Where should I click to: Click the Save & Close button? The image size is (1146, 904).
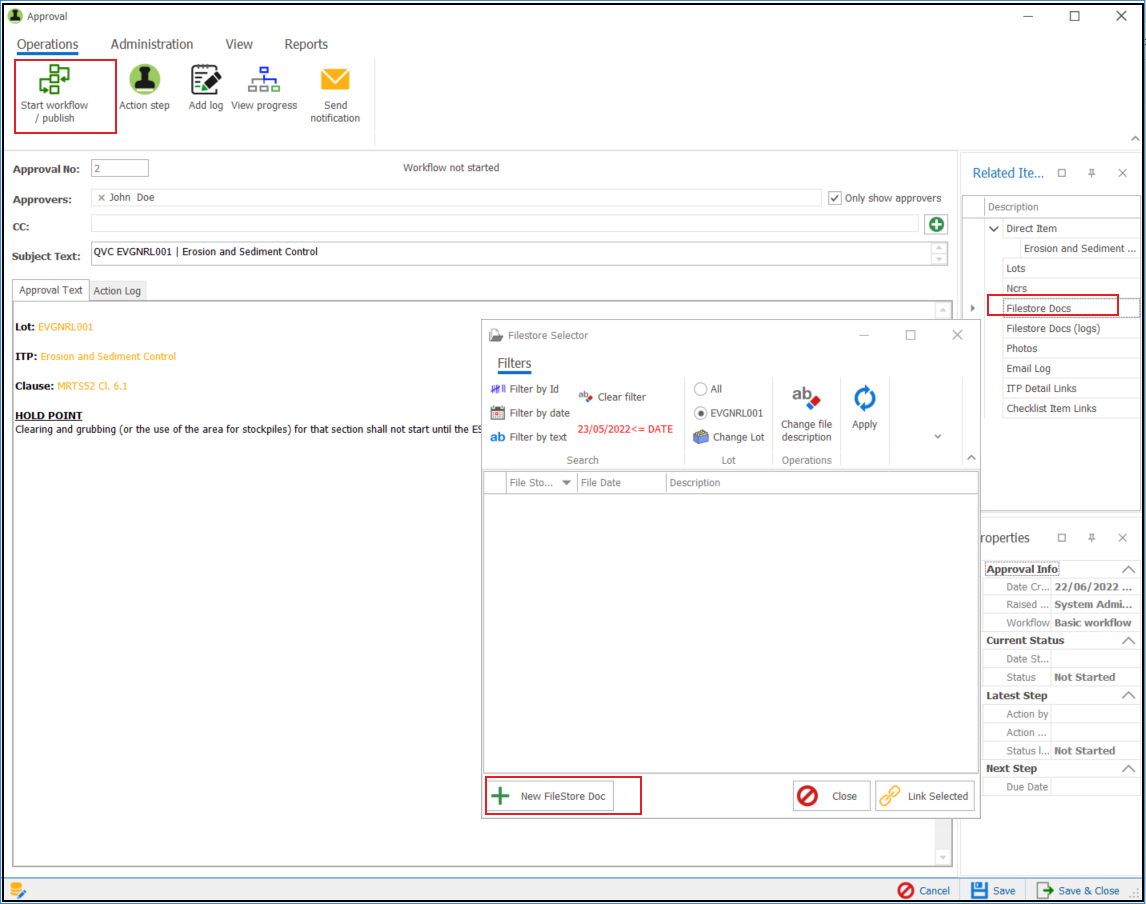coord(1078,890)
